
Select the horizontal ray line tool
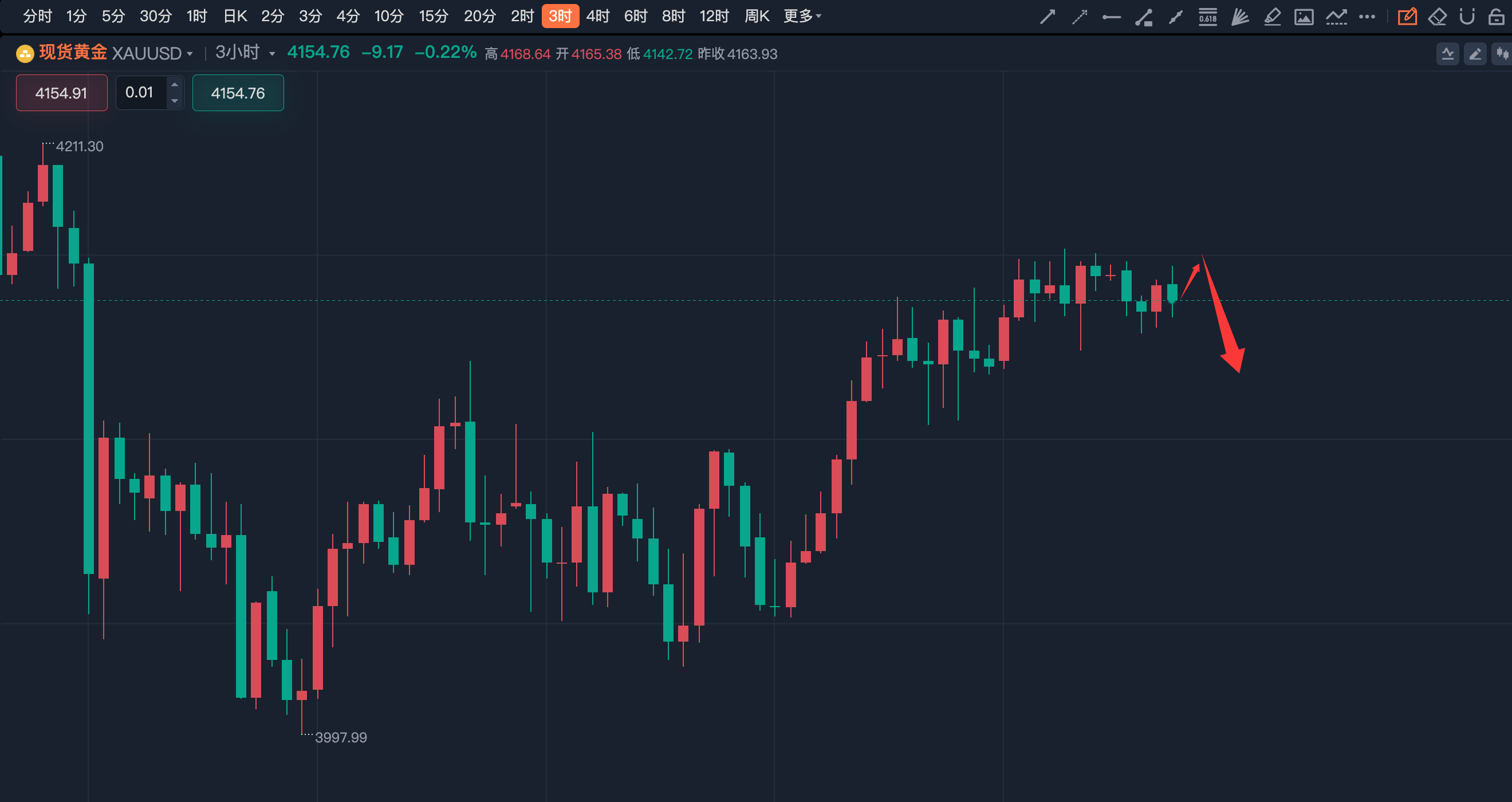pos(1111,17)
